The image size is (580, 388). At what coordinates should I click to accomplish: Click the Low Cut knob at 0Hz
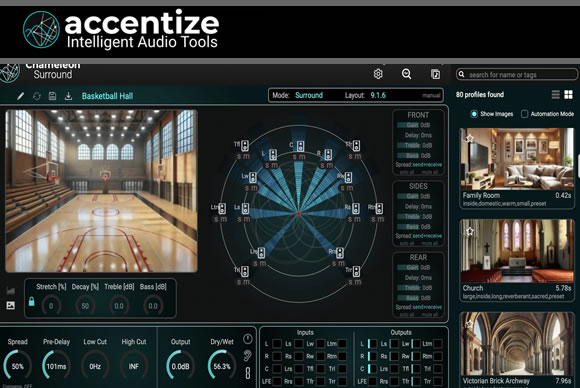click(95, 365)
